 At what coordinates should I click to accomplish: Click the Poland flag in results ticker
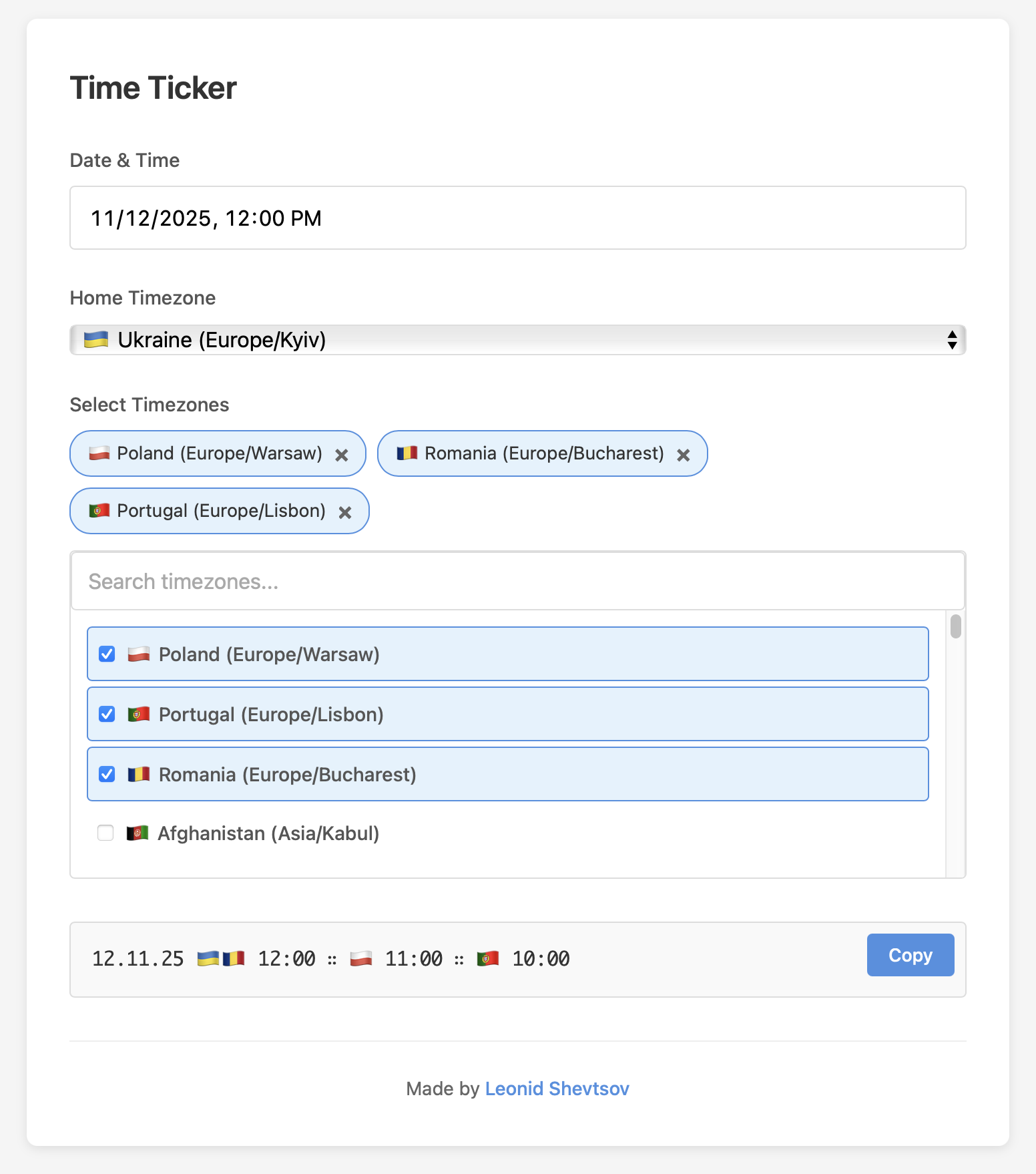point(361,959)
